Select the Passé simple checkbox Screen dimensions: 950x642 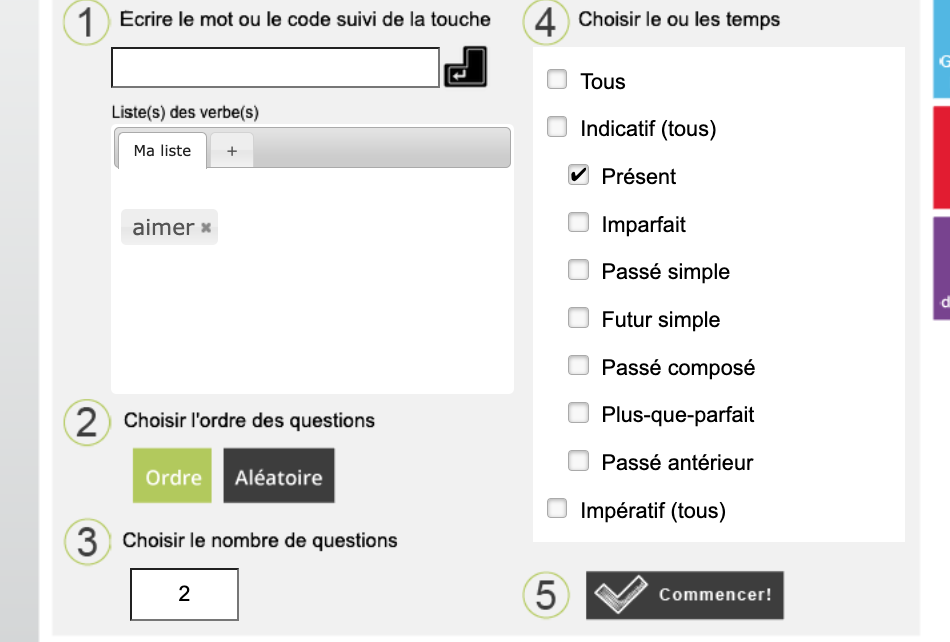click(x=578, y=270)
